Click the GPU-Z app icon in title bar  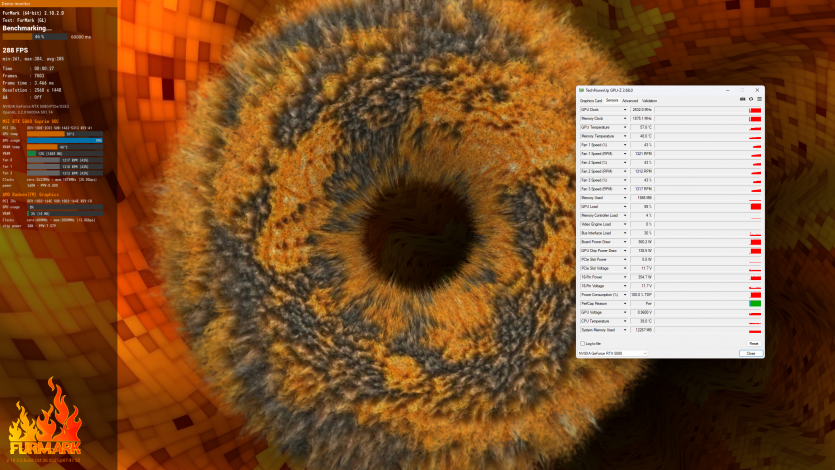(x=582, y=91)
